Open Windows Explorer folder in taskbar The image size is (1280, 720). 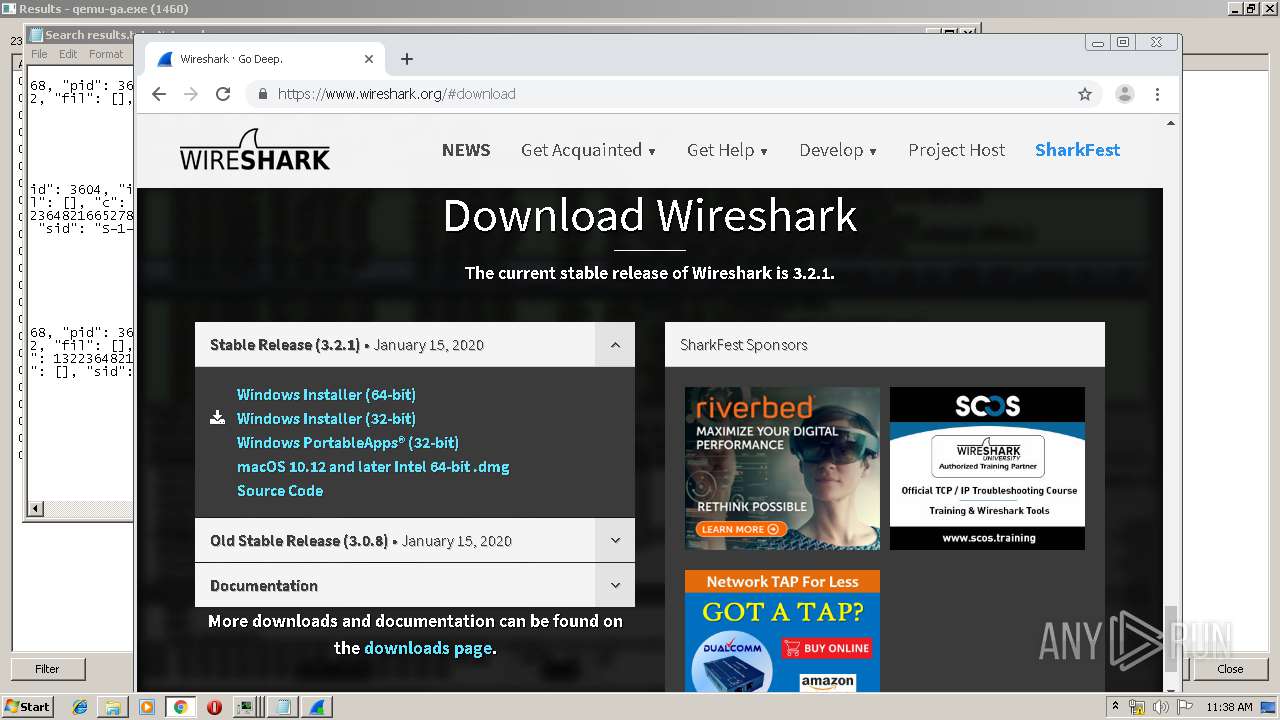tap(113, 707)
